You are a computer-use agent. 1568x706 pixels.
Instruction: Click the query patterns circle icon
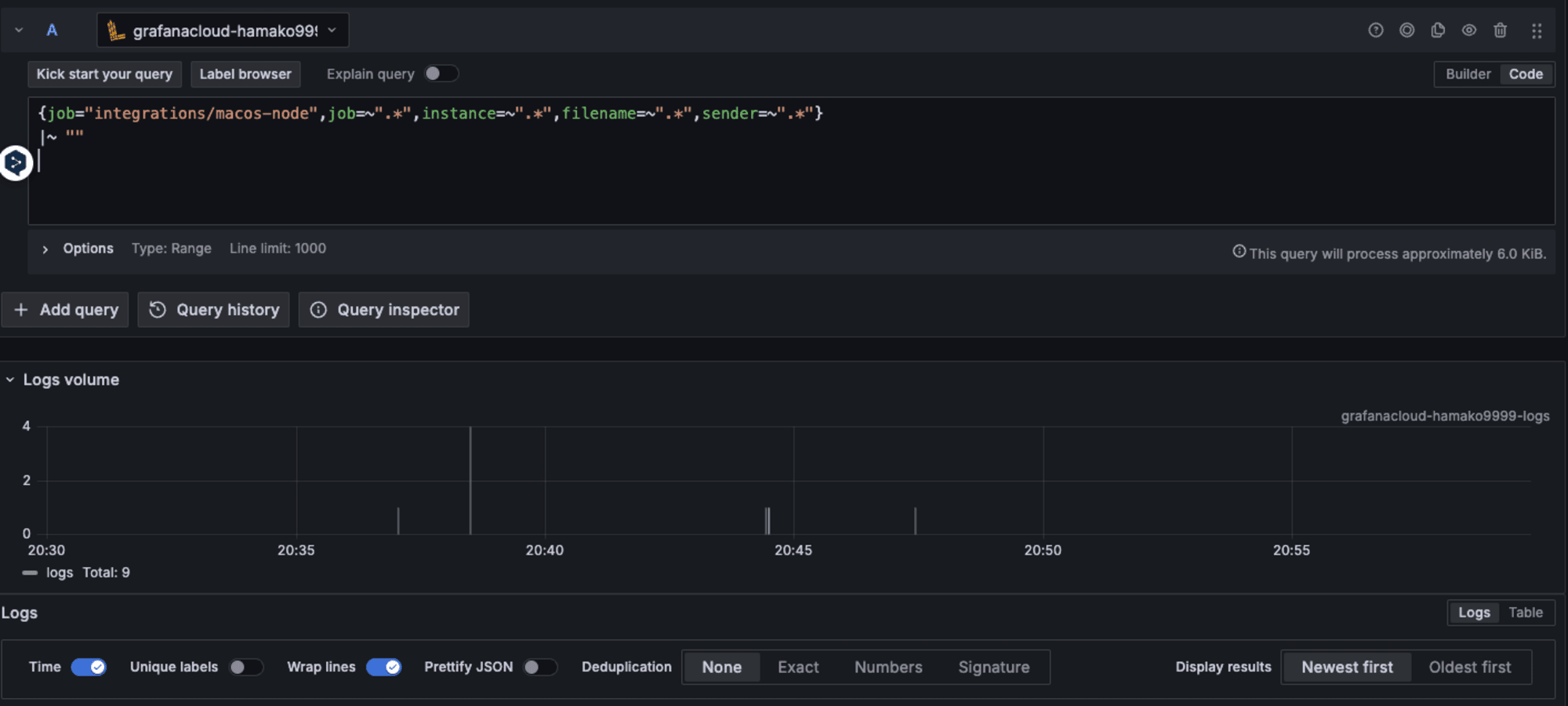click(x=1407, y=31)
